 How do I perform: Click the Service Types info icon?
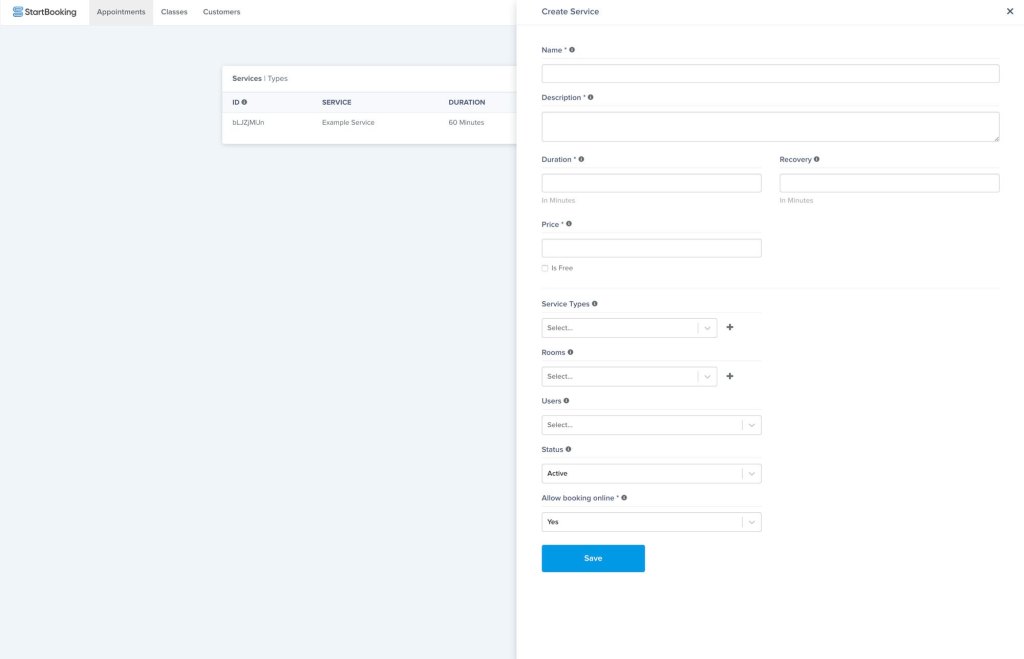click(x=594, y=304)
